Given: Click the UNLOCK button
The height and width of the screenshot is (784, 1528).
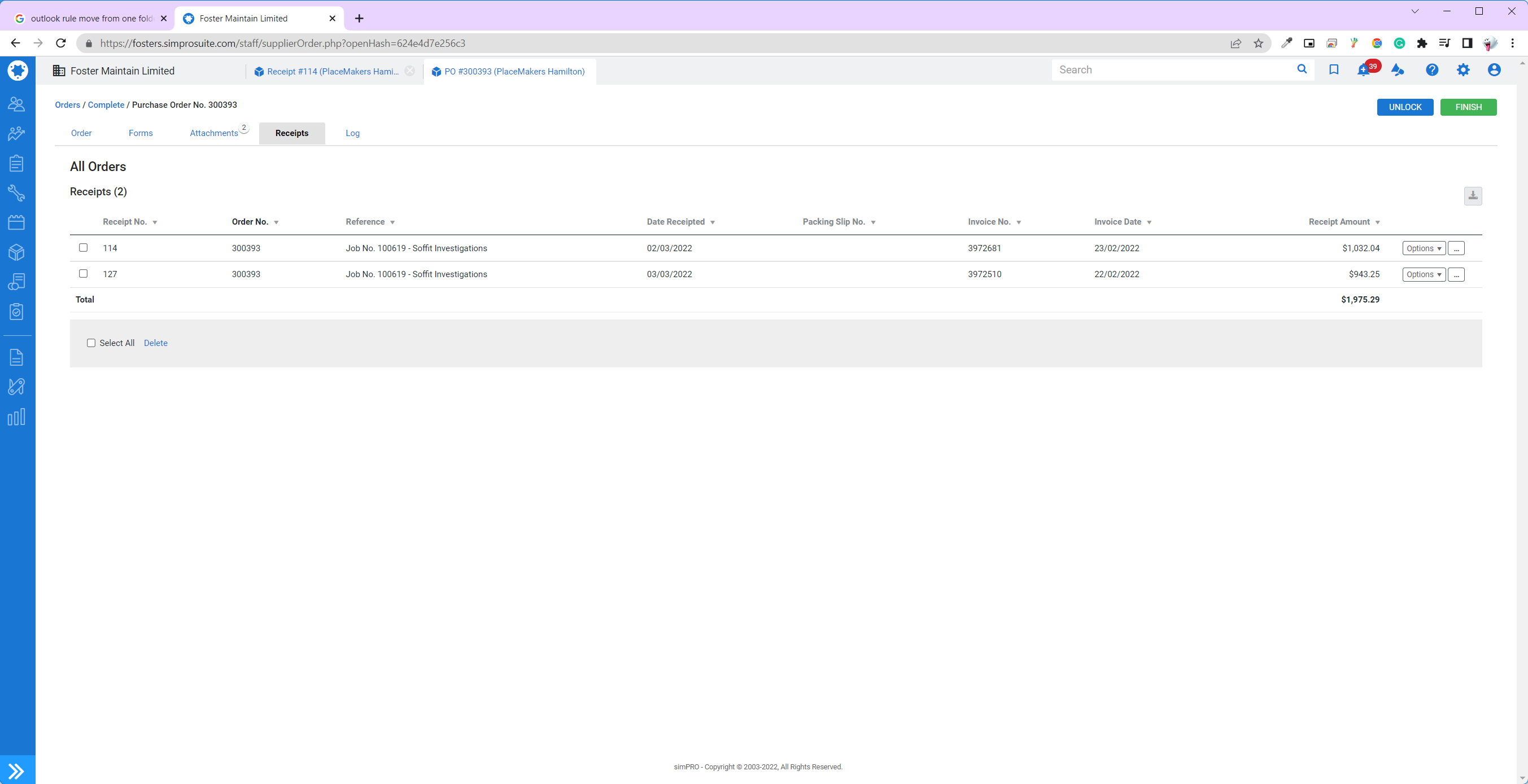Looking at the screenshot, I should tap(1405, 107).
